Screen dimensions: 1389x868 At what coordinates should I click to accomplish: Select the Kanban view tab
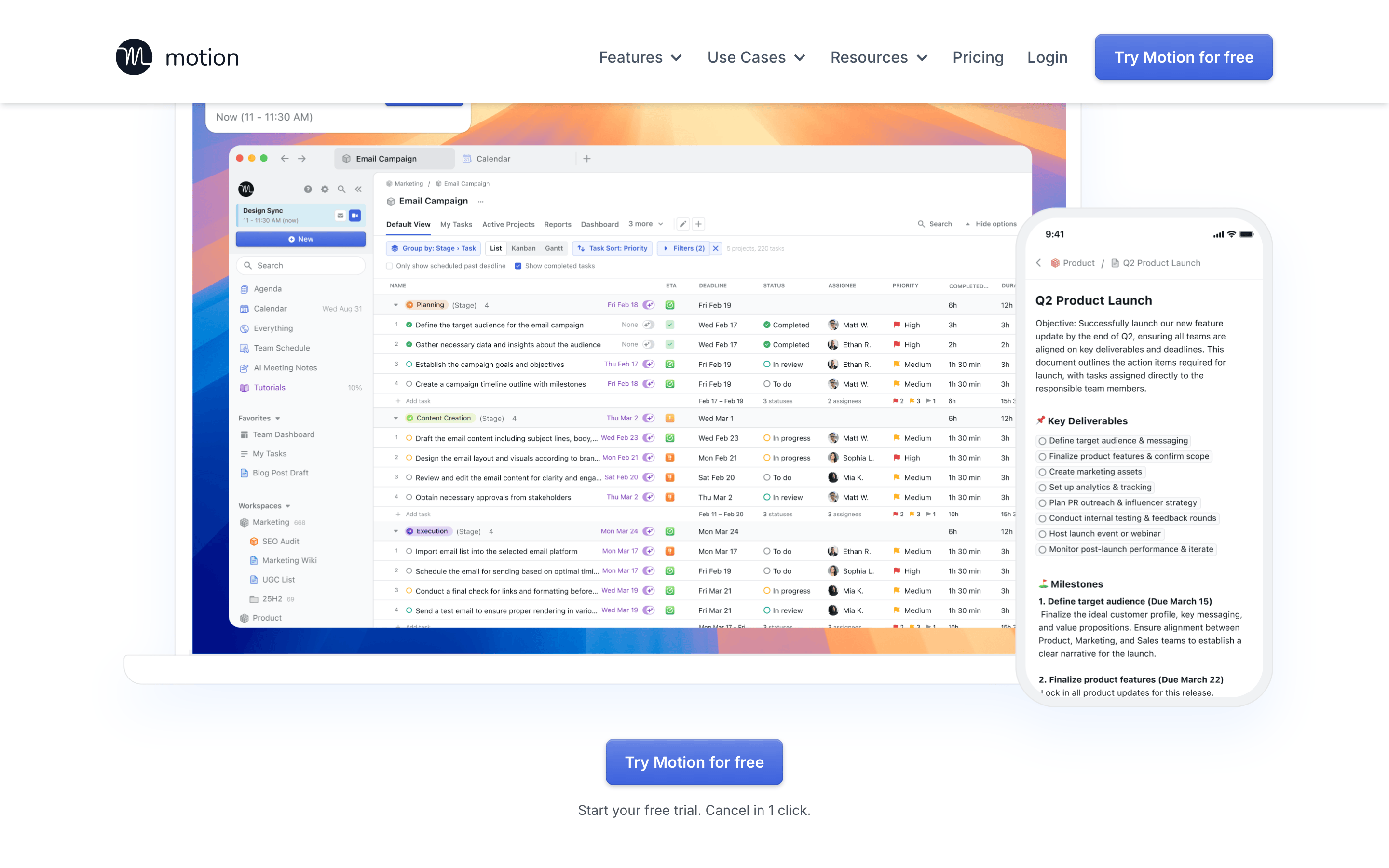click(523, 248)
